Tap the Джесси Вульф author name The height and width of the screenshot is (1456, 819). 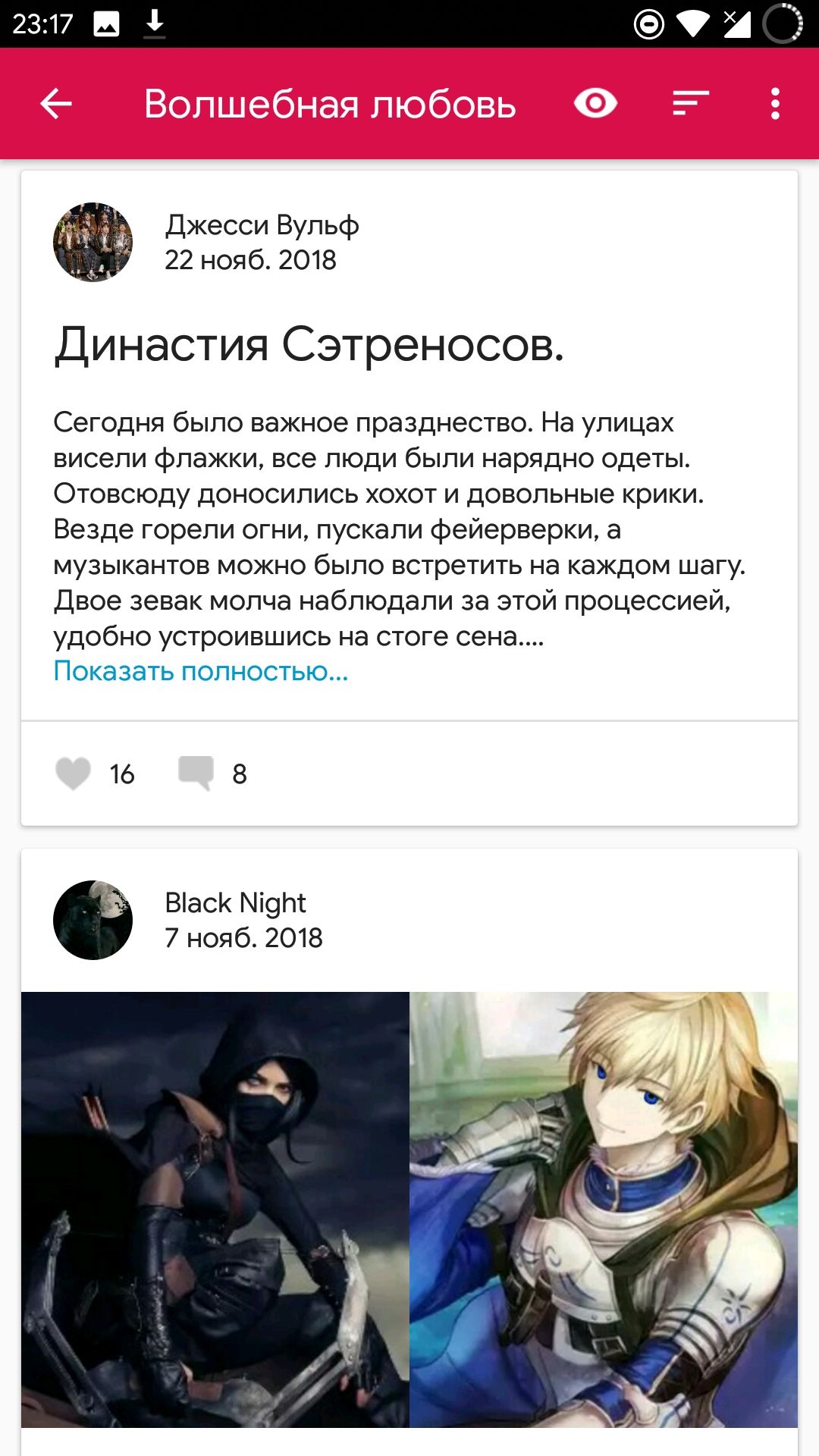point(262,225)
